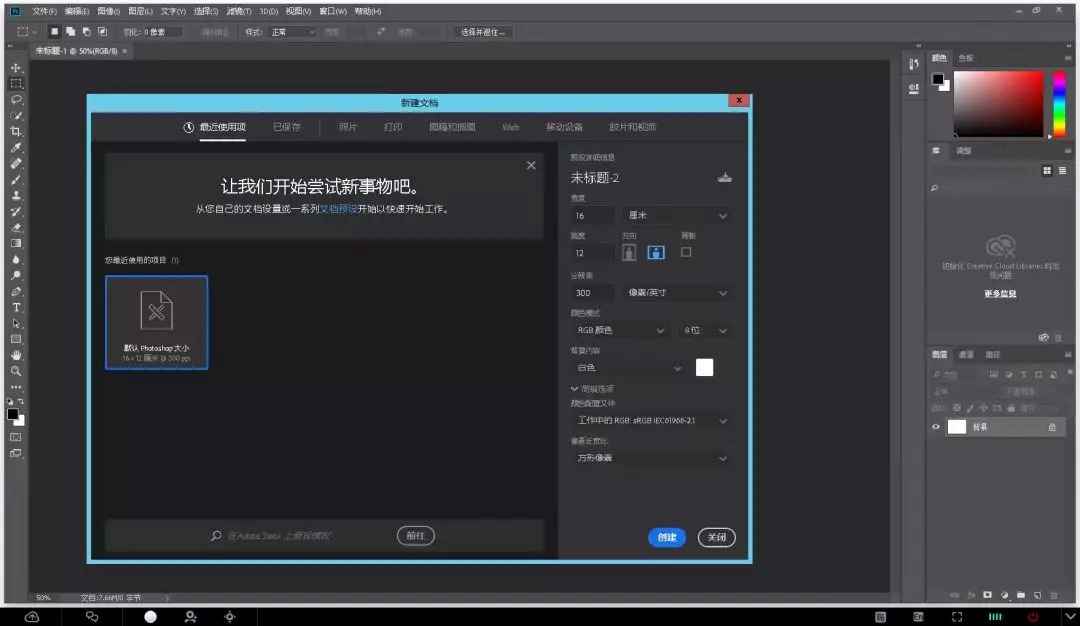
Task: Choose portrait orientation icon
Action: pos(629,253)
